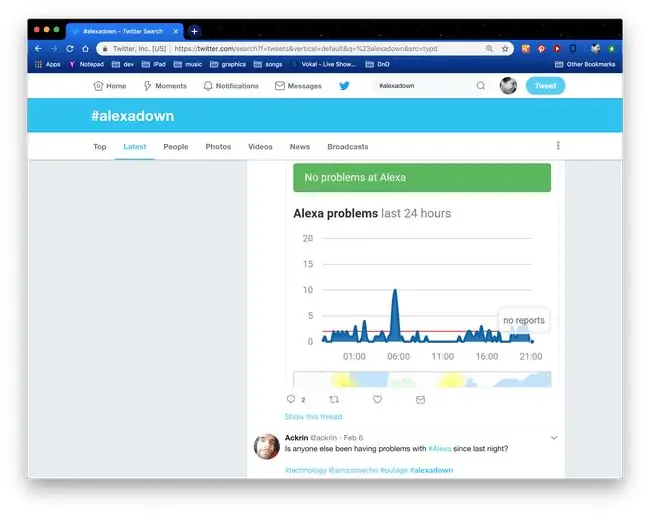The height and width of the screenshot is (515, 650).
Task: Open the profile avatar menu
Action: point(508,86)
